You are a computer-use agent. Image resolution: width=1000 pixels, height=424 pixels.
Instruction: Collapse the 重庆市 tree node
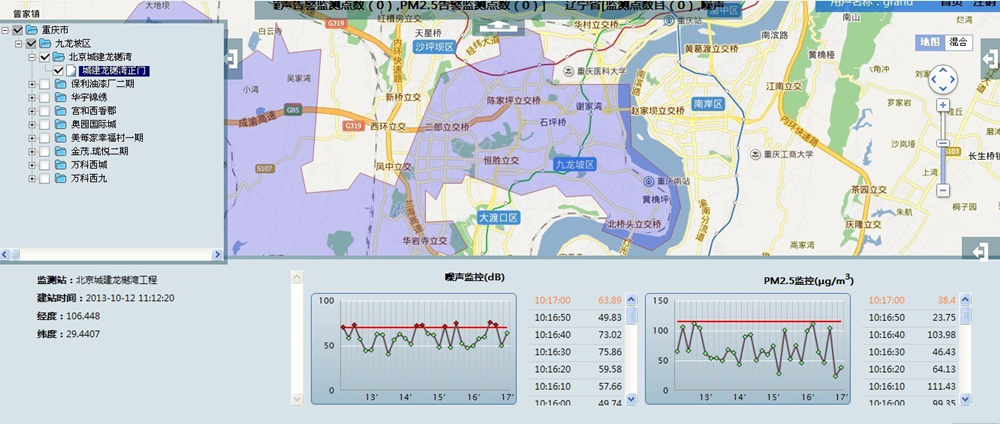(5, 30)
